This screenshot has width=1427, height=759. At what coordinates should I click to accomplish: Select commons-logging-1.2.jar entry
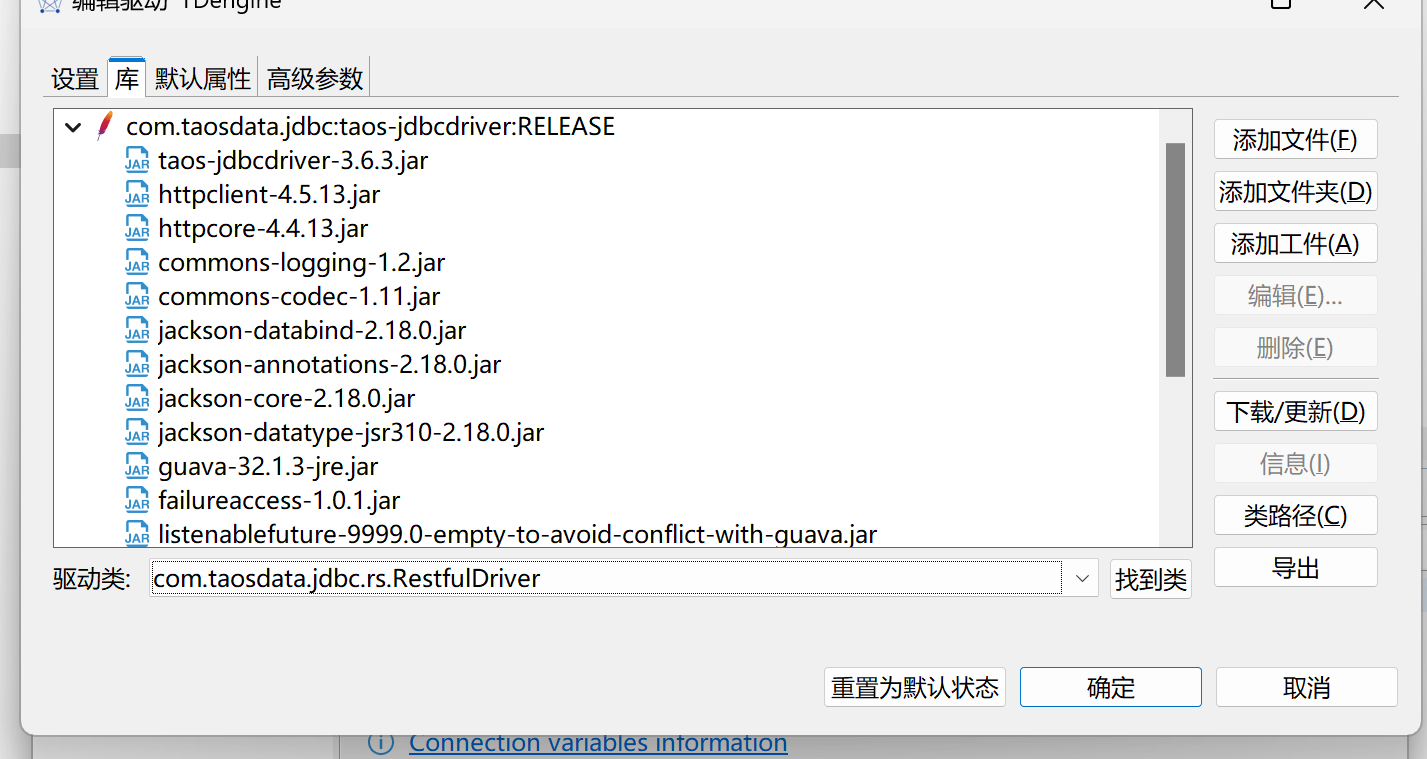point(301,263)
